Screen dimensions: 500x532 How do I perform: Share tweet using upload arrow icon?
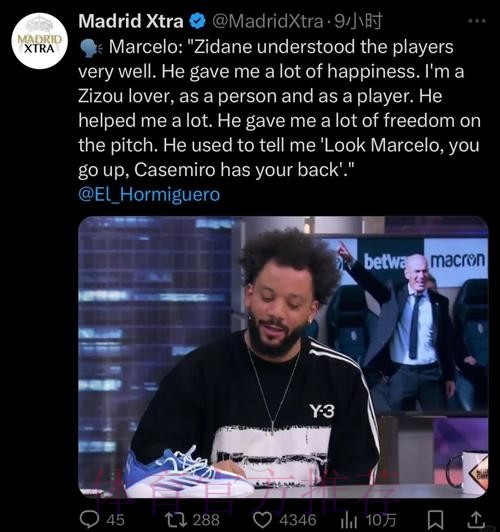476,519
